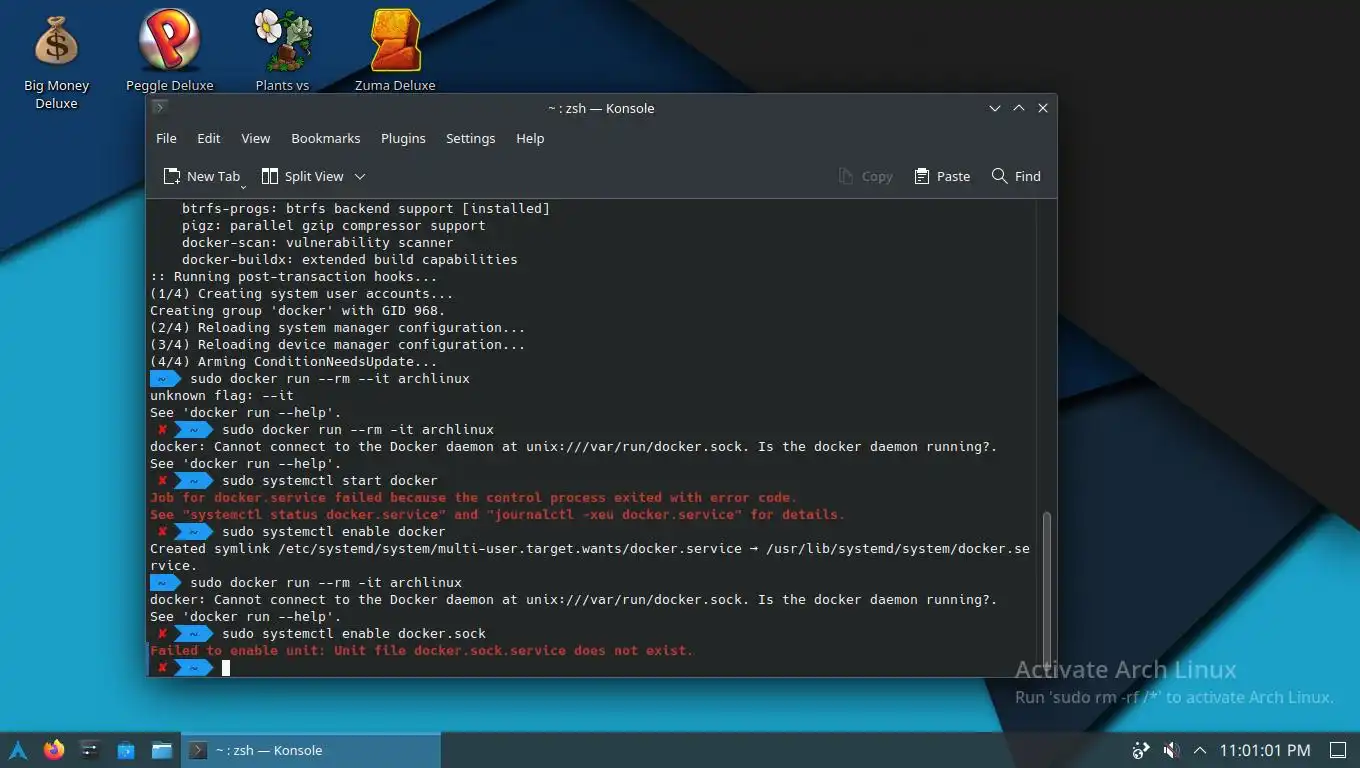Screen dimensions: 1360x768
Task: Launch Peggle Deluxe from the desktop
Action: click(x=169, y=50)
